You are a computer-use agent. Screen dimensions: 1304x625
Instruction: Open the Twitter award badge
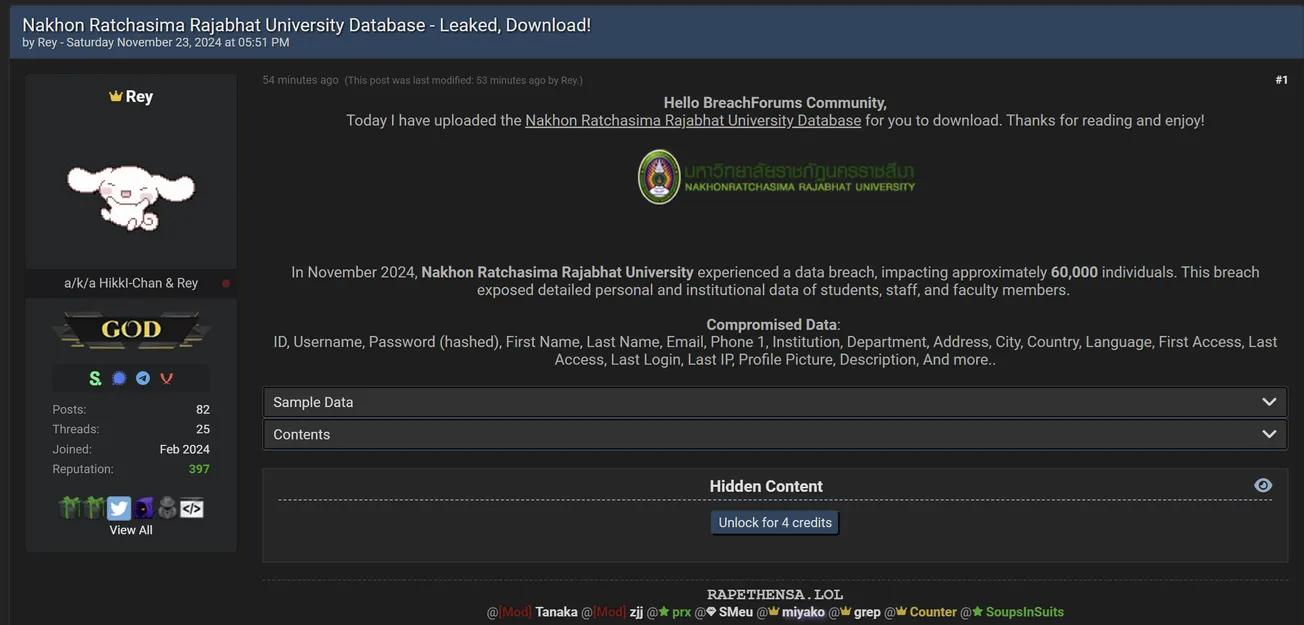[119, 507]
